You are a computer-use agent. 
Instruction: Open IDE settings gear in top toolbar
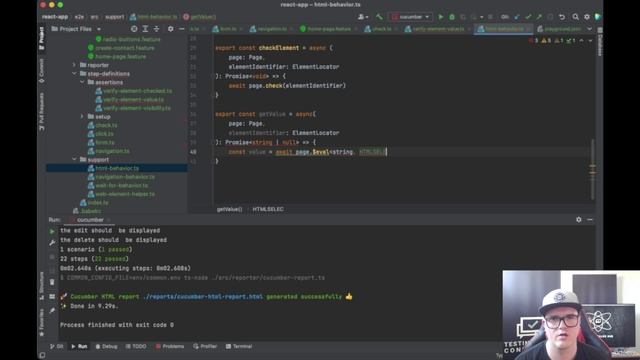(587, 17)
